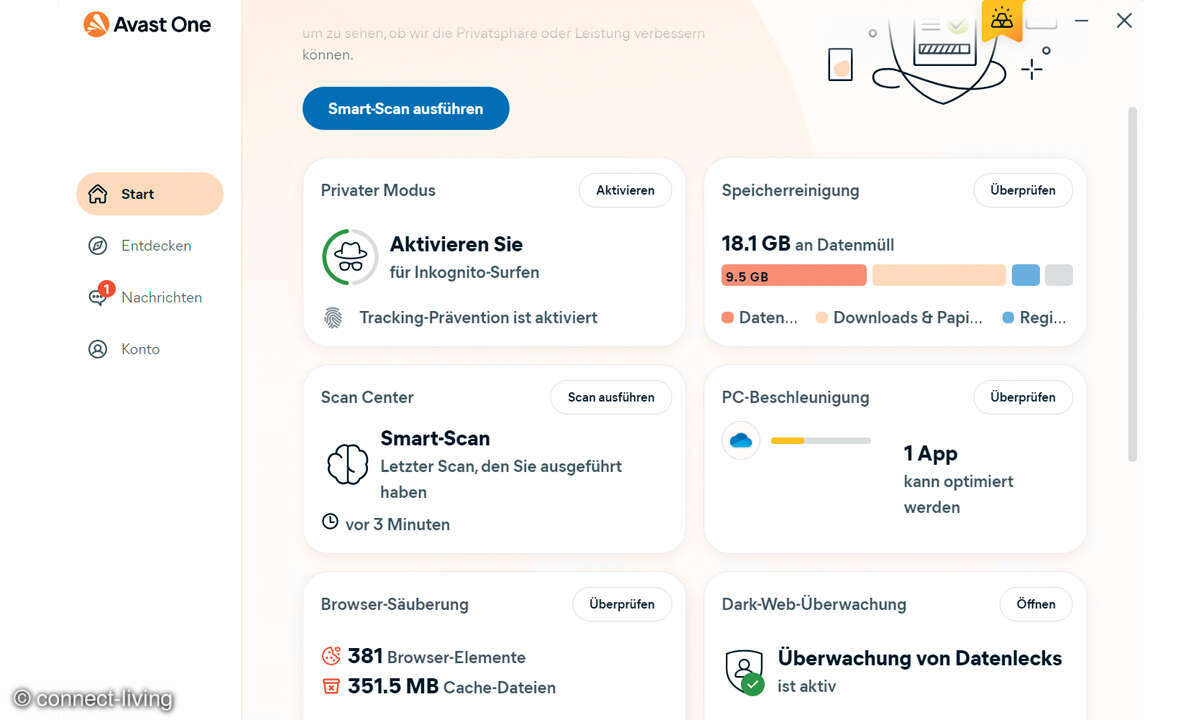Click the 18.1 GB an Datenmüll text

[x=808, y=243]
